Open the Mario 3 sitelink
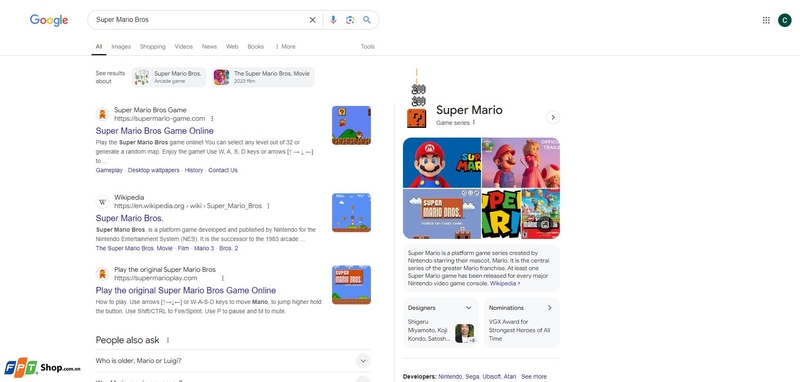The height and width of the screenshot is (382, 800). tap(204, 248)
